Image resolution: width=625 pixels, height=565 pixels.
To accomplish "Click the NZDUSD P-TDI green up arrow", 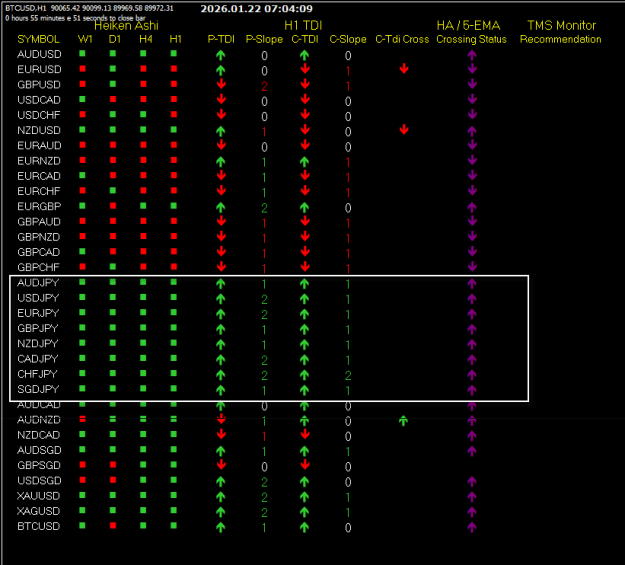I will pos(221,131).
